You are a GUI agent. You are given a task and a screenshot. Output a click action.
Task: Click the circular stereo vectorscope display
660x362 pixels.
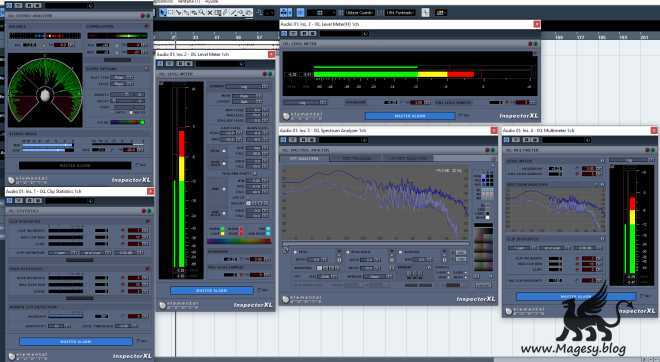45,90
